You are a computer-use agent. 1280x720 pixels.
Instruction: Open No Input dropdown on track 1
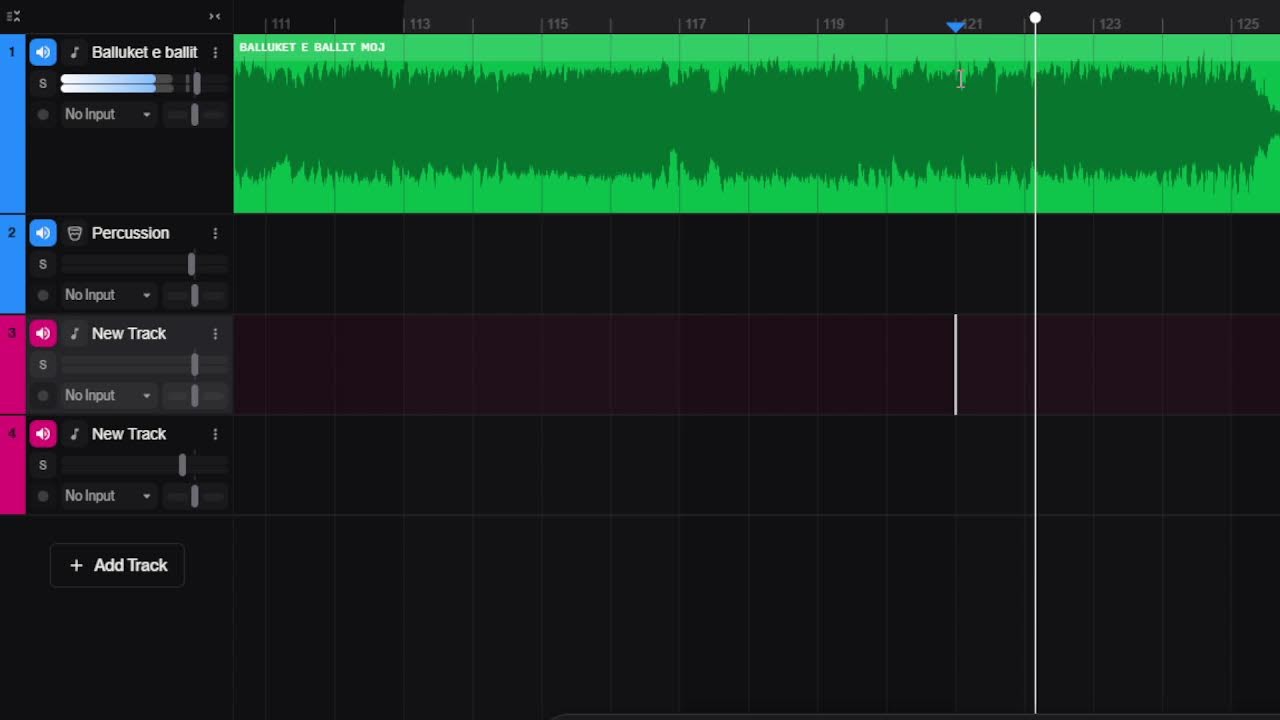(x=107, y=114)
